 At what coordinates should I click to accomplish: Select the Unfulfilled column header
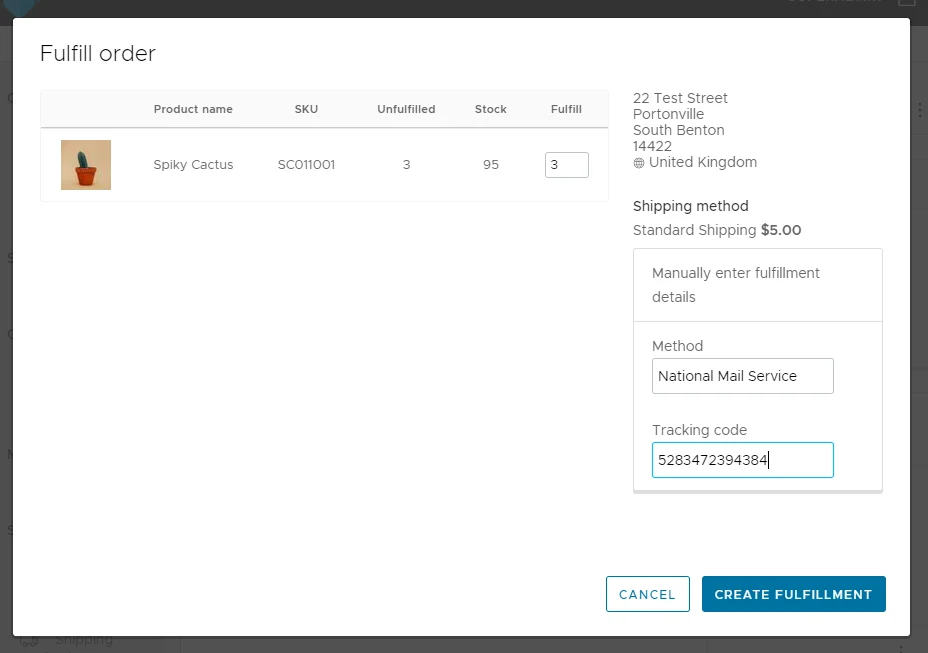point(406,109)
